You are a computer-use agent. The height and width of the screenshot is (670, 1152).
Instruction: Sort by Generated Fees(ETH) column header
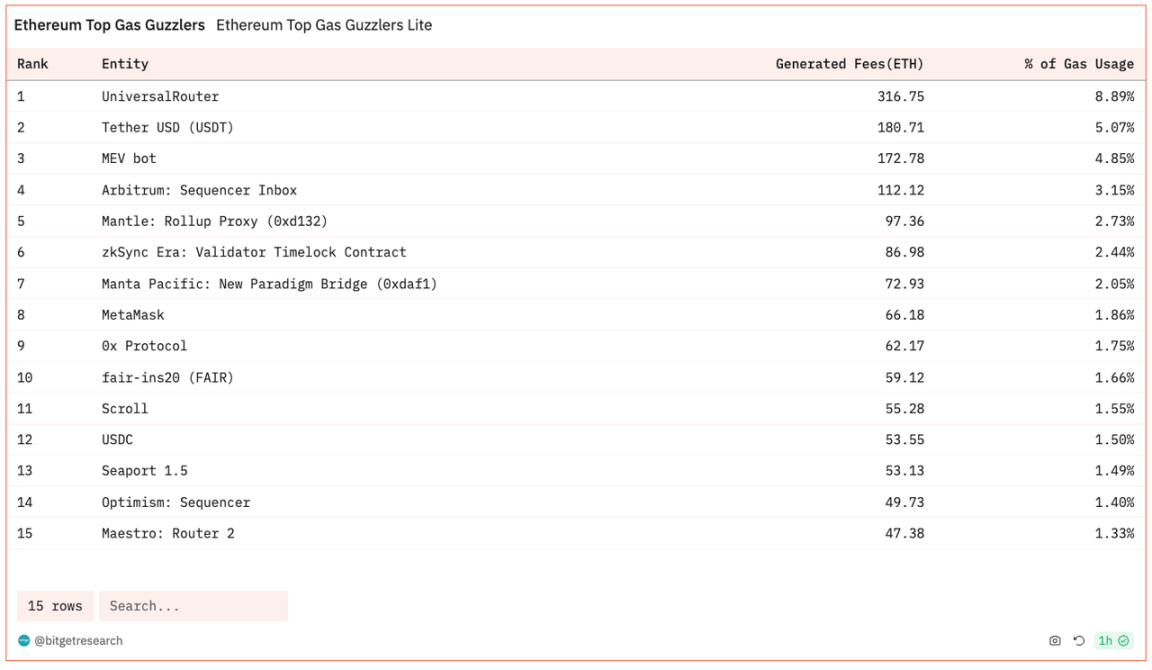(x=849, y=64)
